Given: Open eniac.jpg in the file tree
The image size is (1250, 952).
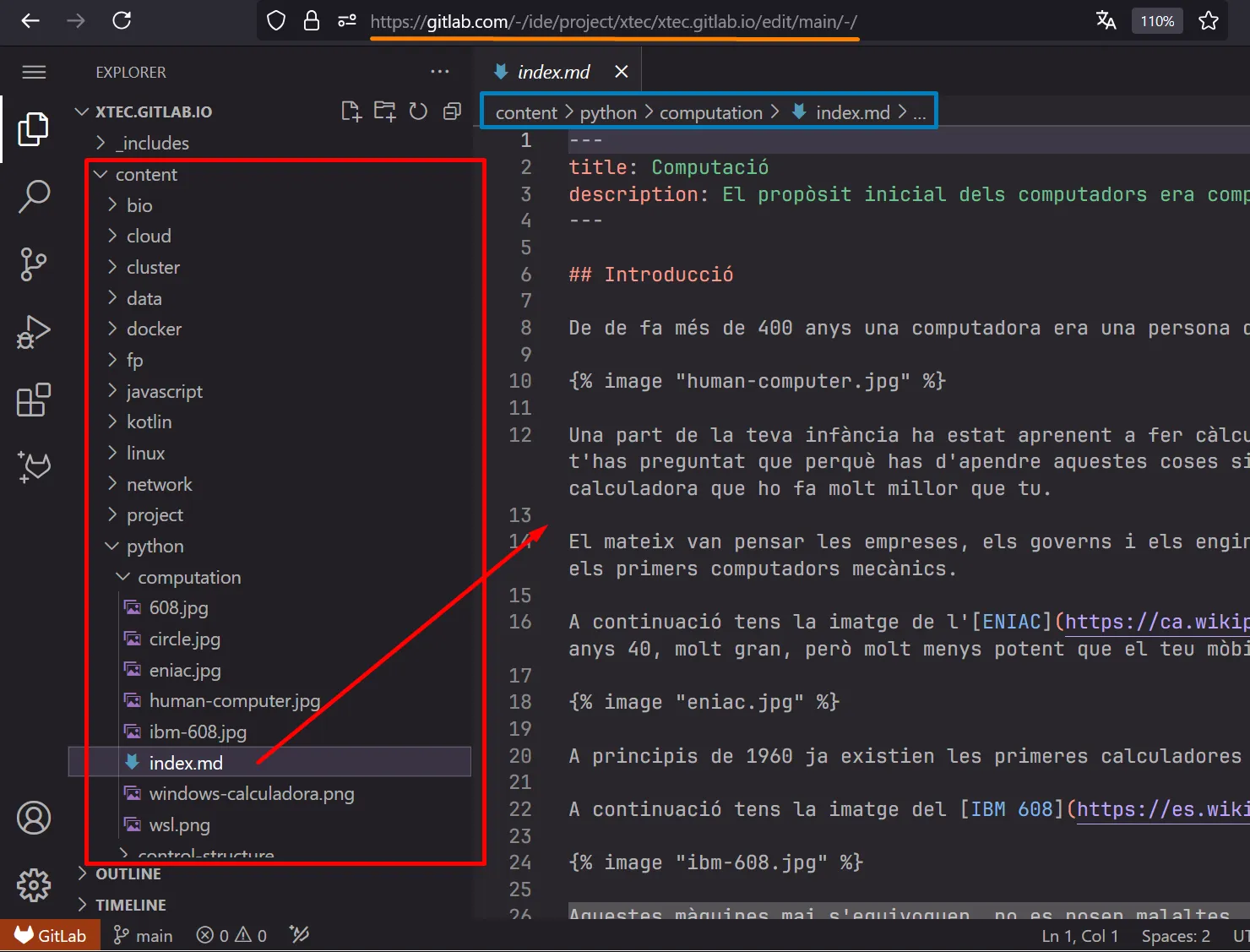Looking at the screenshot, I should click(185, 671).
